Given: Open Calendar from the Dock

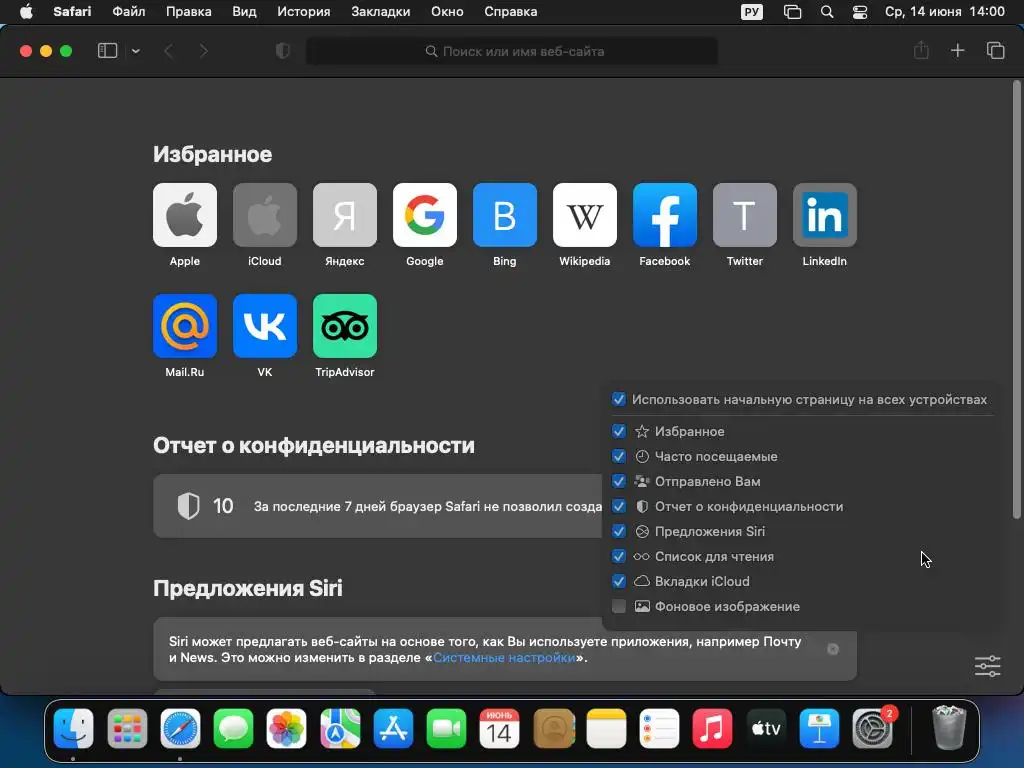Looking at the screenshot, I should click(500, 728).
